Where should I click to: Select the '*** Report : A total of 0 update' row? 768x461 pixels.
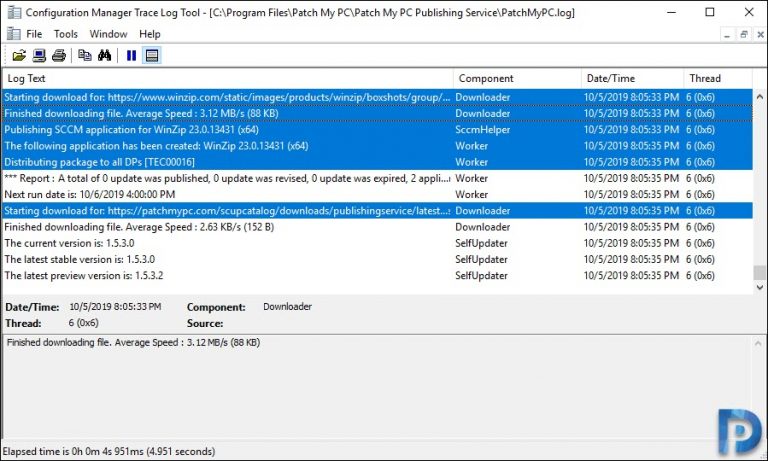(x=377, y=178)
